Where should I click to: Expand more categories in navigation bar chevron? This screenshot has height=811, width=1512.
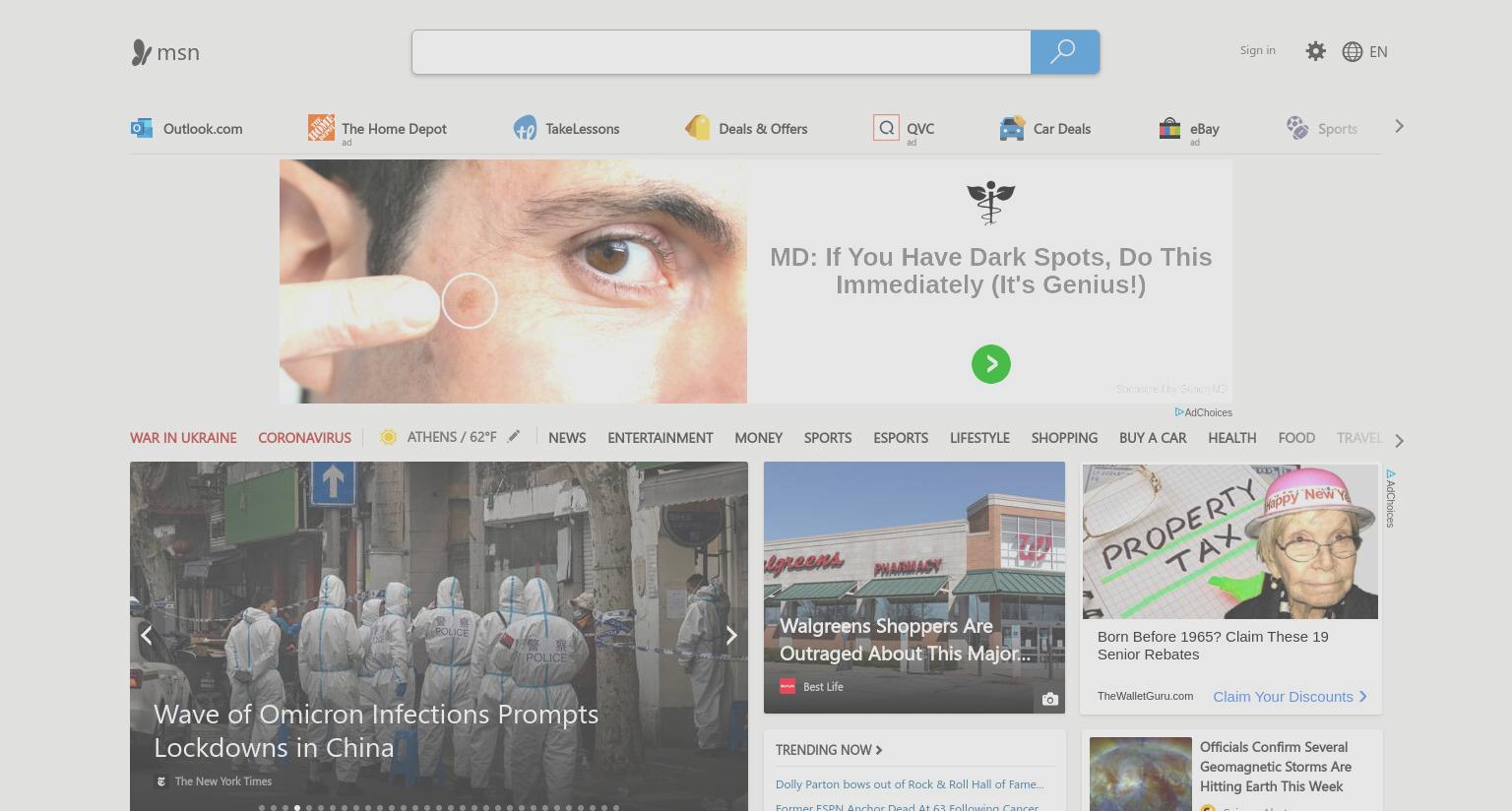click(x=1399, y=440)
